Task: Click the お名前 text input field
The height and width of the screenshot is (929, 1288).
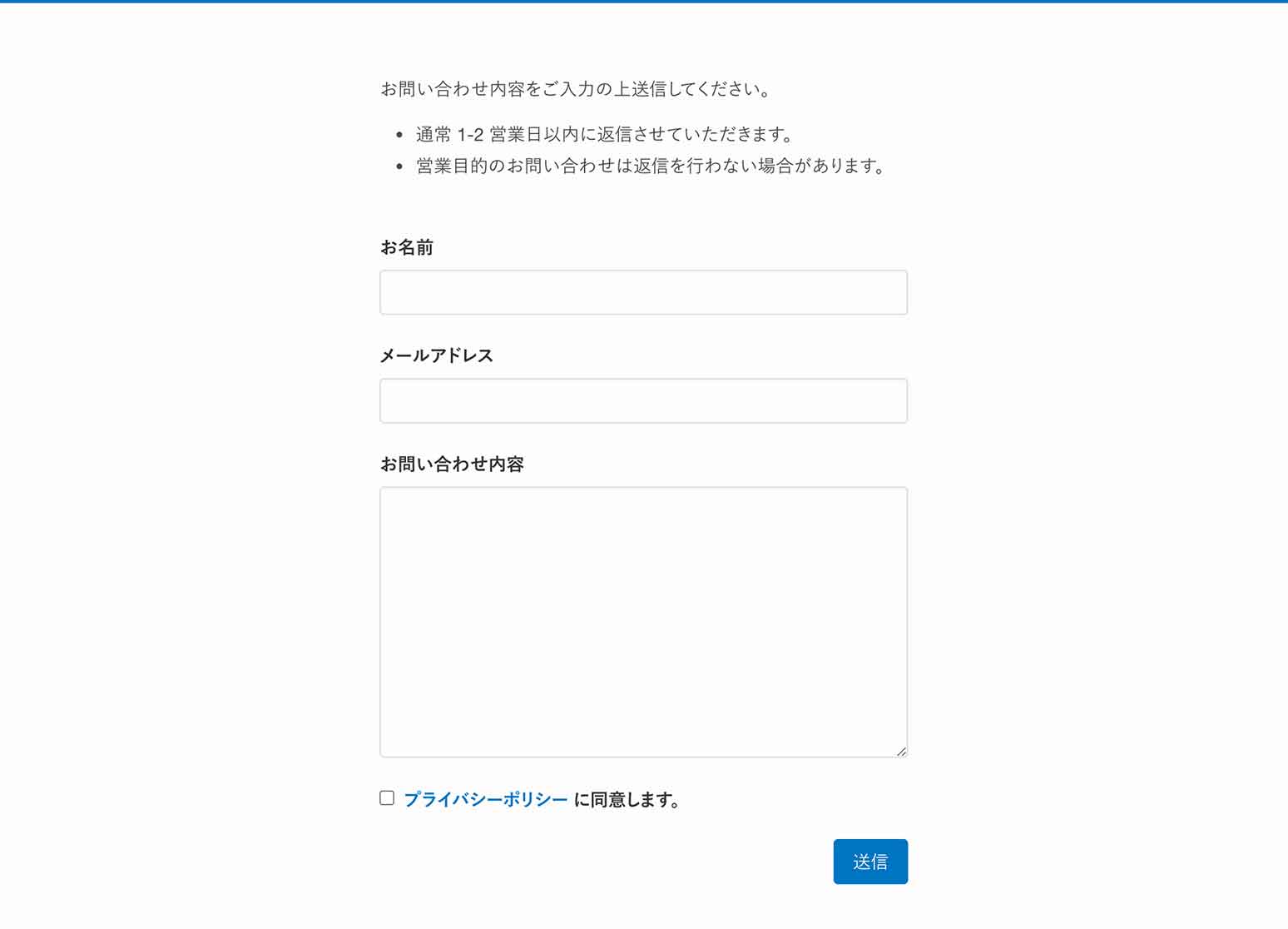Action: tap(643, 292)
